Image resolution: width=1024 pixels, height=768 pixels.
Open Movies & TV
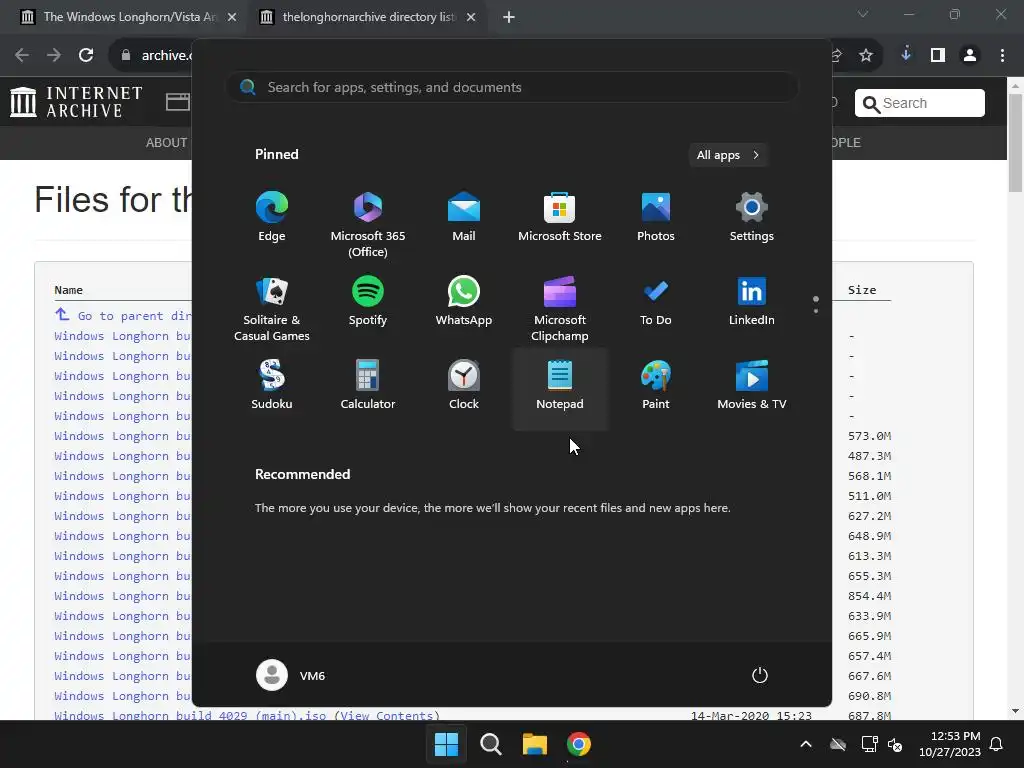752,385
